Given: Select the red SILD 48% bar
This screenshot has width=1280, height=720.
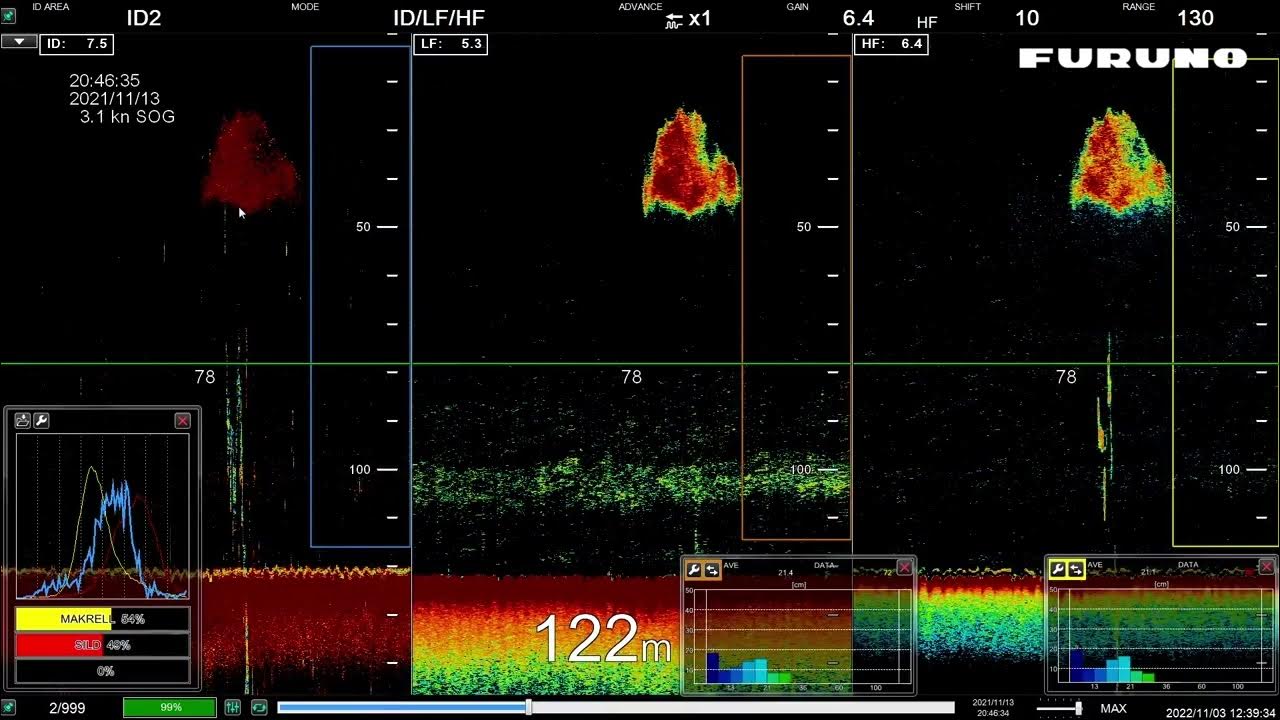Looking at the screenshot, I should pyautogui.click(x=102, y=645).
